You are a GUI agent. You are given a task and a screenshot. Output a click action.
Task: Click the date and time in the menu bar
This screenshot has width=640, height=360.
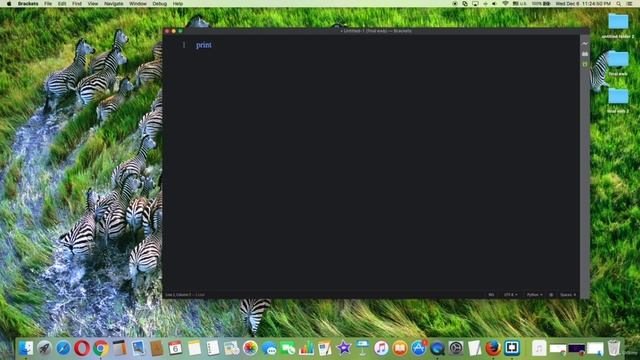(x=583, y=3)
